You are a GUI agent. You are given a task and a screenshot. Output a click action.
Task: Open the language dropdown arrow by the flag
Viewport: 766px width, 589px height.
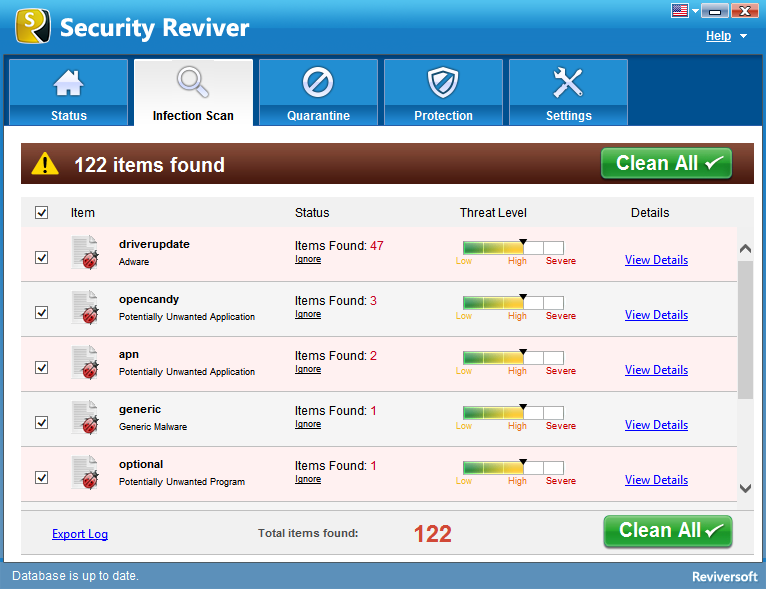click(695, 11)
